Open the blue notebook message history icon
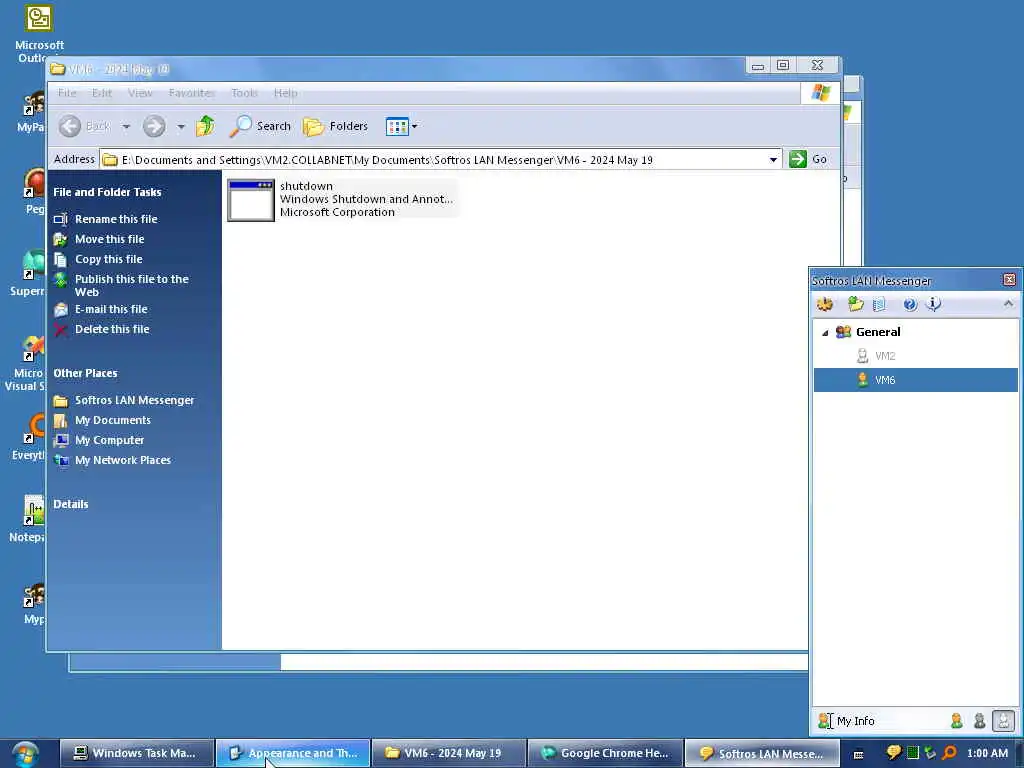The height and width of the screenshot is (768, 1024). (x=879, y=304)
